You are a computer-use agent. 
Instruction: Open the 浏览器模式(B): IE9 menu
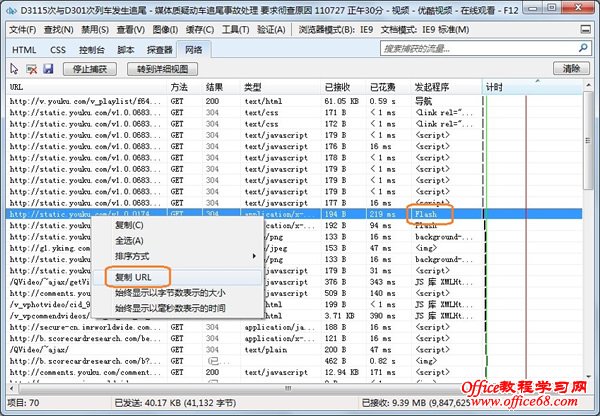pos(336,29)
